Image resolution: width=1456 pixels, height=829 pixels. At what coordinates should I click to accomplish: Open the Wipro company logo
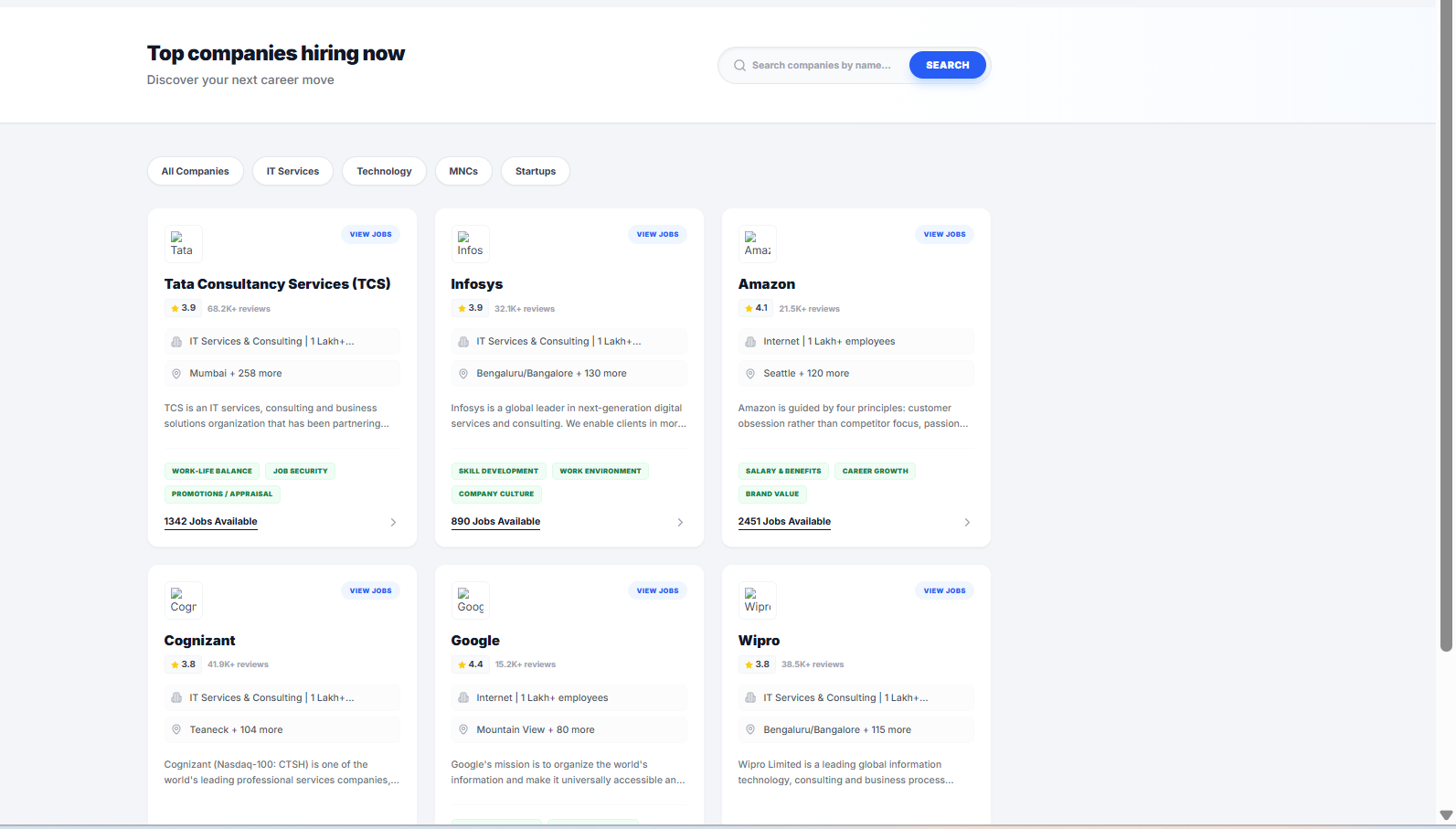[758, 600]
